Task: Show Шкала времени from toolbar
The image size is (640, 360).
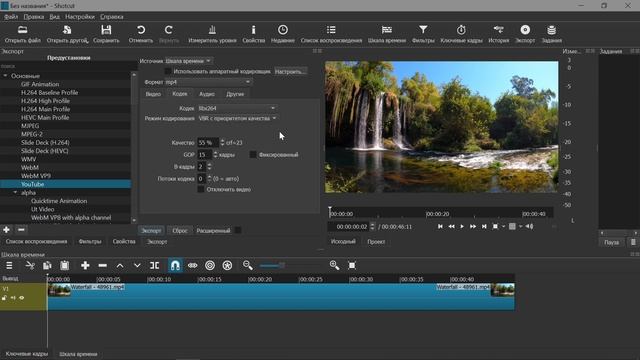Action: click(387, 34)
